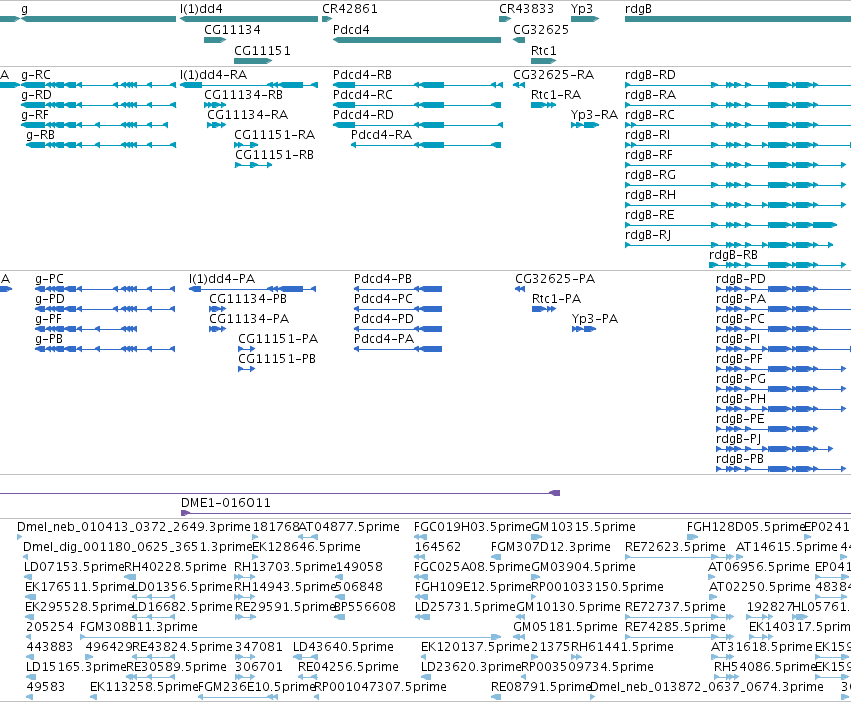
Task: Click transcript Pdcd4-RC label
Action: (x=363, y=94)
